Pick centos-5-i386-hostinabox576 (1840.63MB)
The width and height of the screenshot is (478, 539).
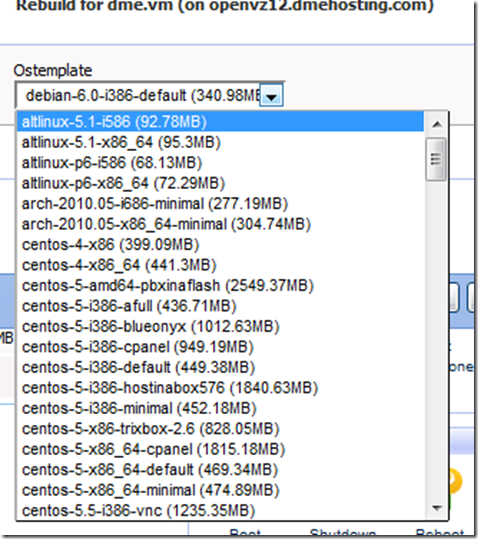click(x=220, y=388)
